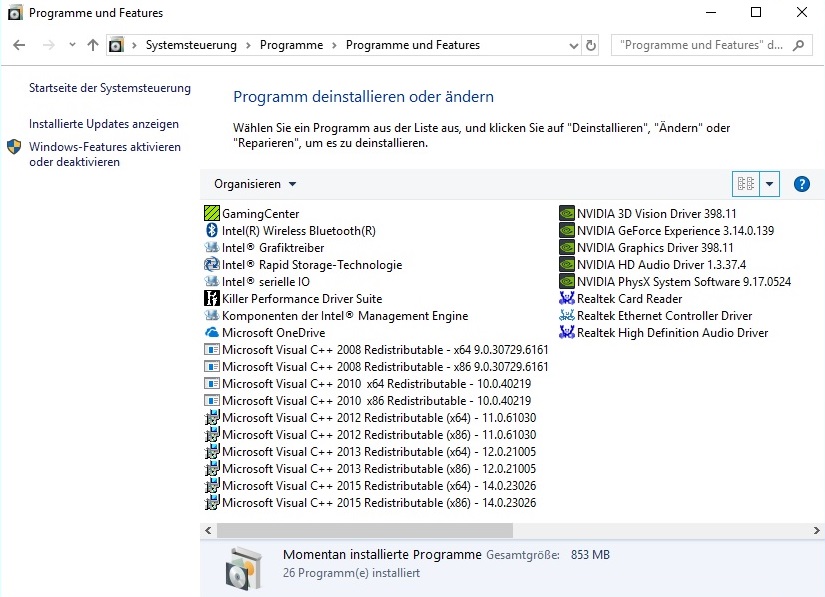Image resolution: width=825 pixels, height=597 pixels.
Task: Open the Organisieren dropdown menu
Action: click(x=255, y=184)
